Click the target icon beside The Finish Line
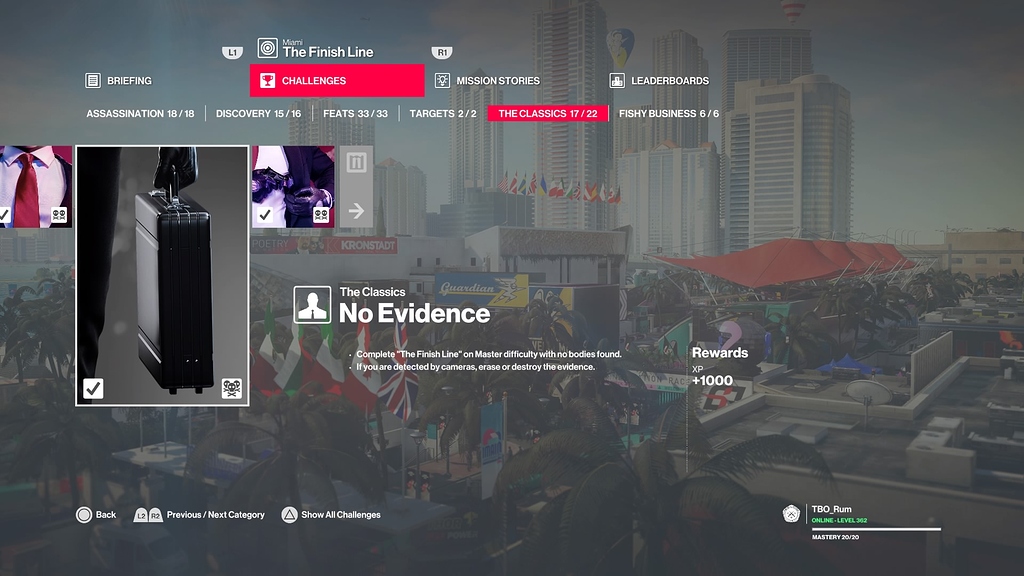 point(268,48)
